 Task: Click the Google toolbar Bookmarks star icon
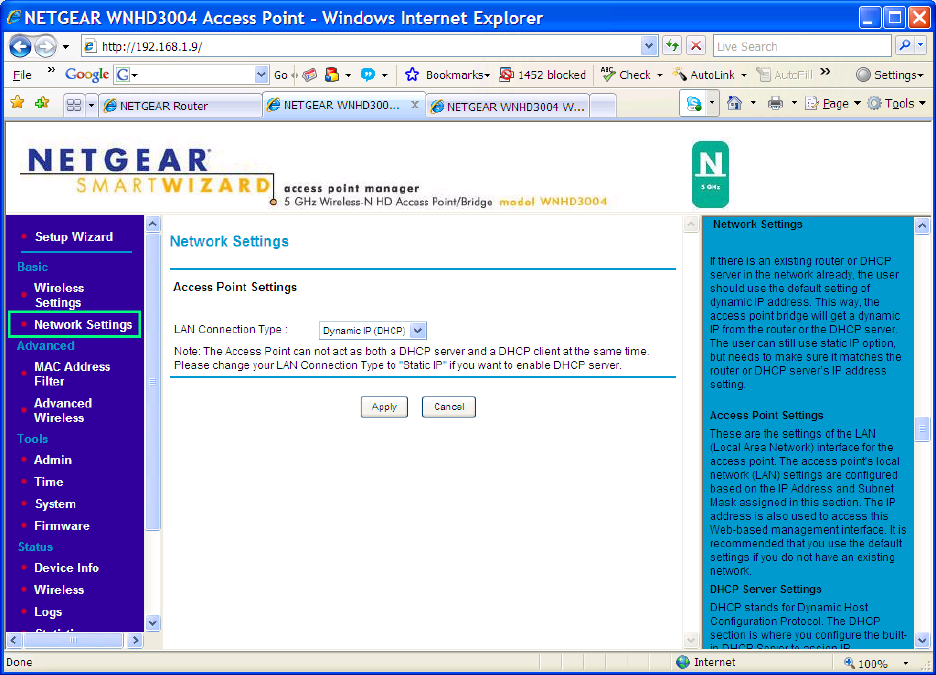412,75
